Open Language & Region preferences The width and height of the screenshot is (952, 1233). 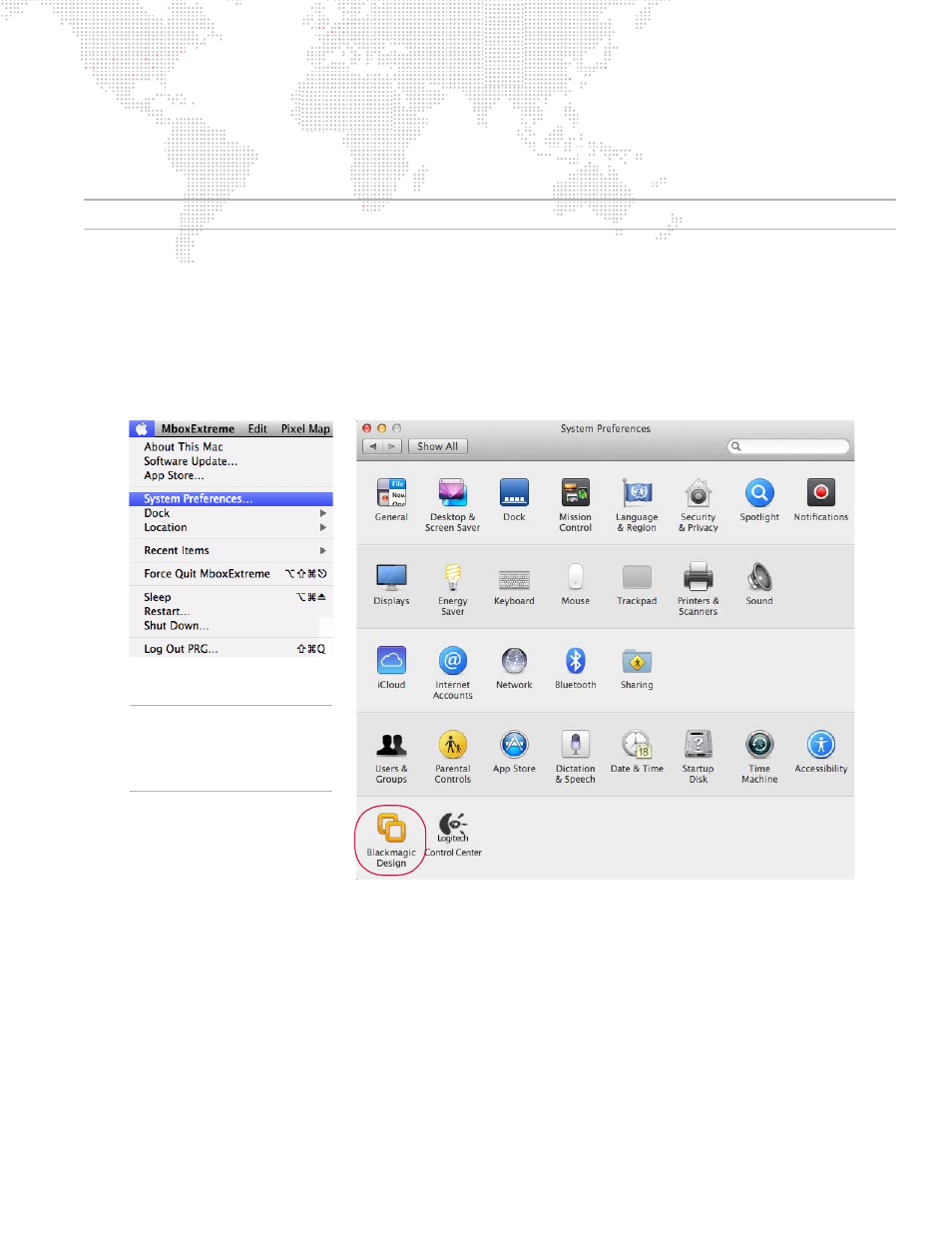point(637,504)
